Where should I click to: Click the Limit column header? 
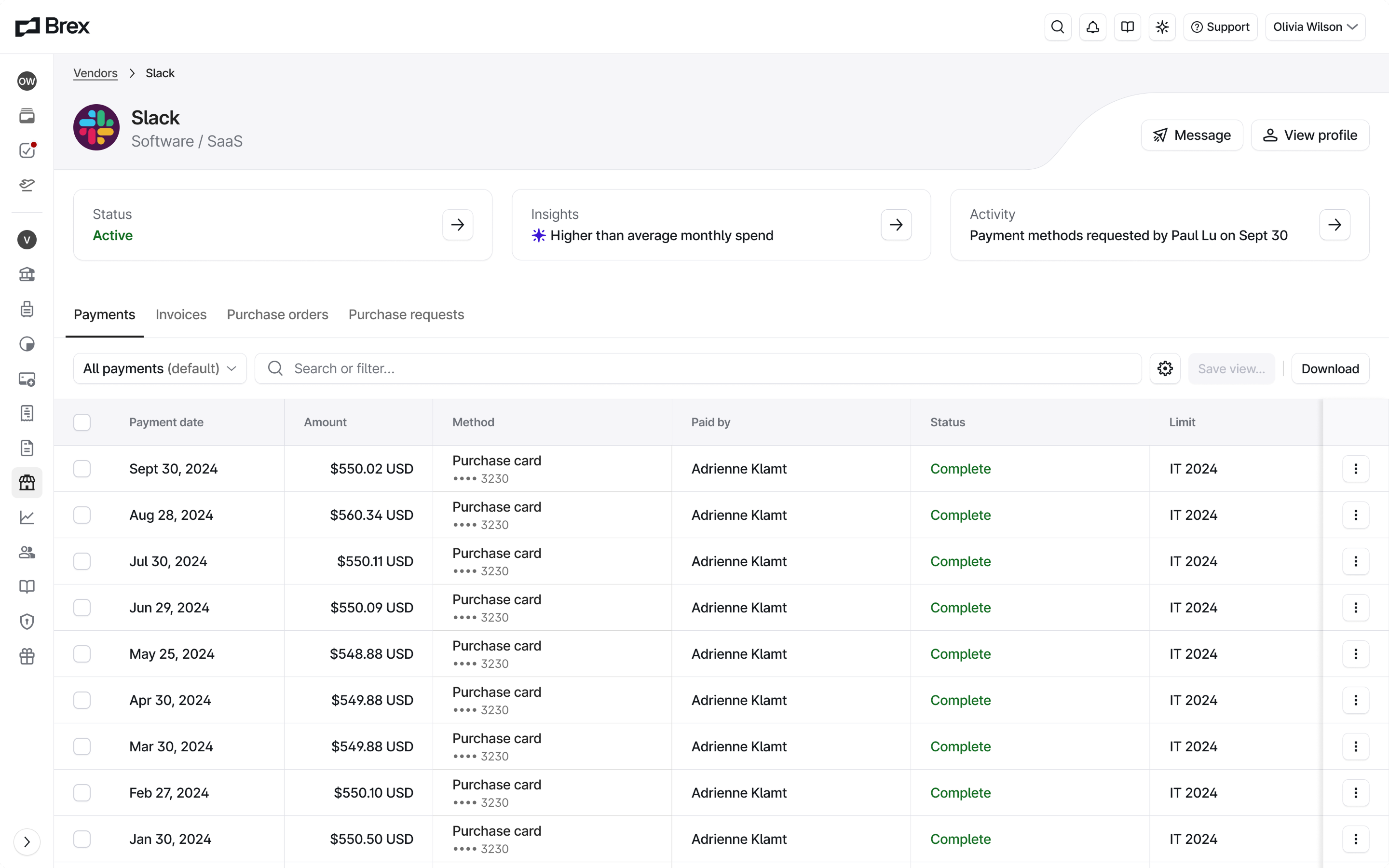coord(1183,422)
